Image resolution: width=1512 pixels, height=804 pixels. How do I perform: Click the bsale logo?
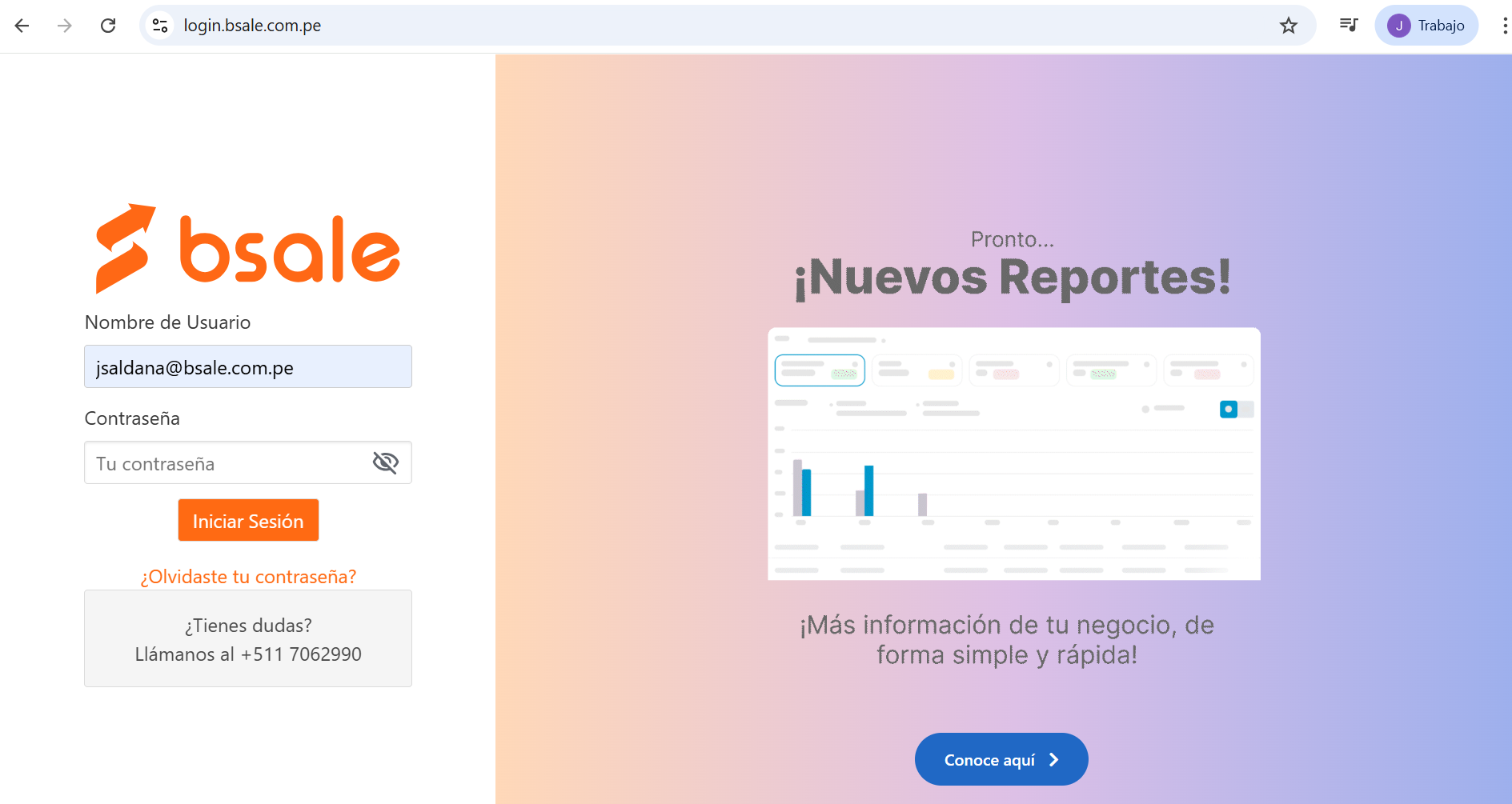point(248,248)
